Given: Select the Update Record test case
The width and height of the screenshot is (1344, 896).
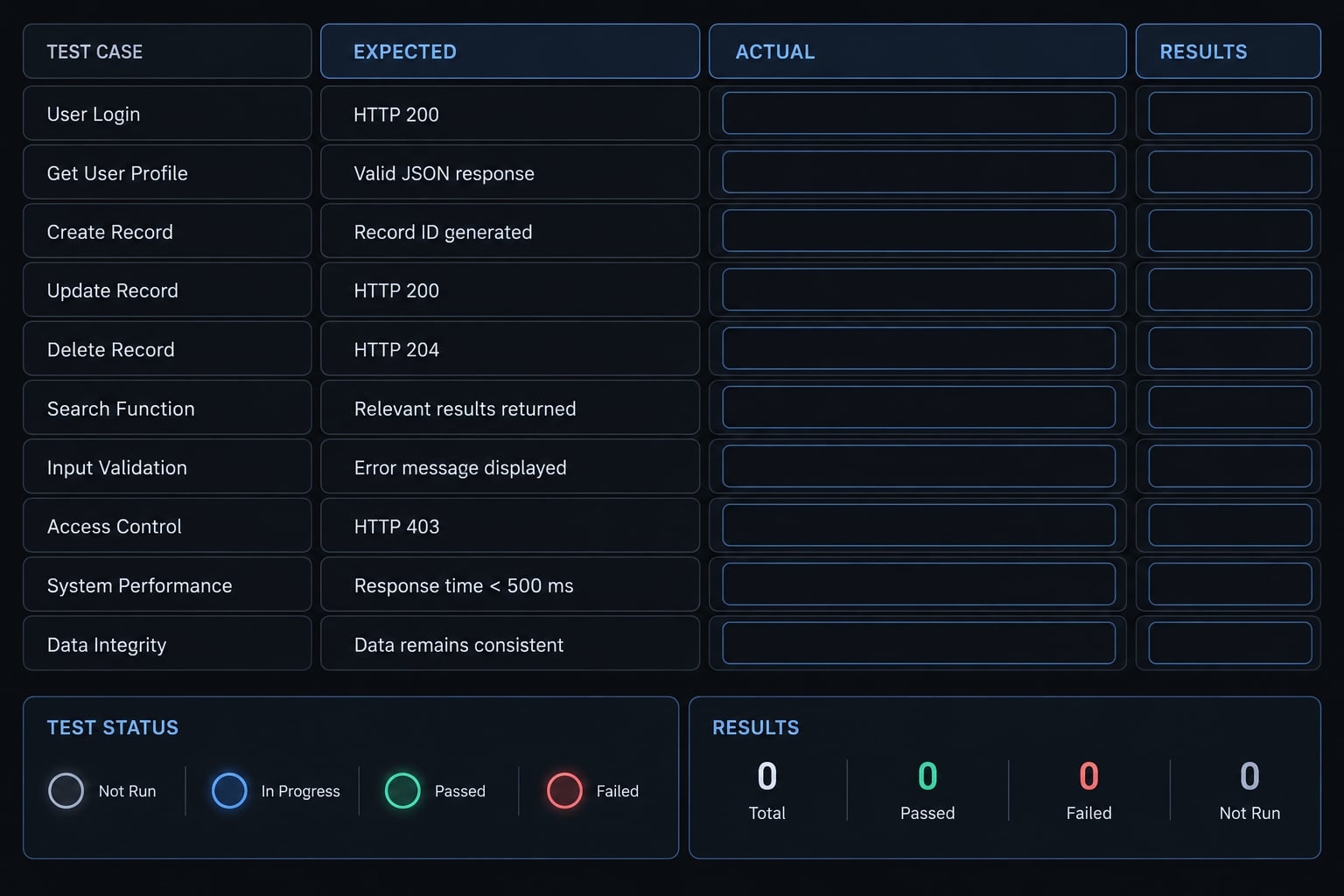Looking at the screenshot, I should pyautogui.click(x=167, y=289).
